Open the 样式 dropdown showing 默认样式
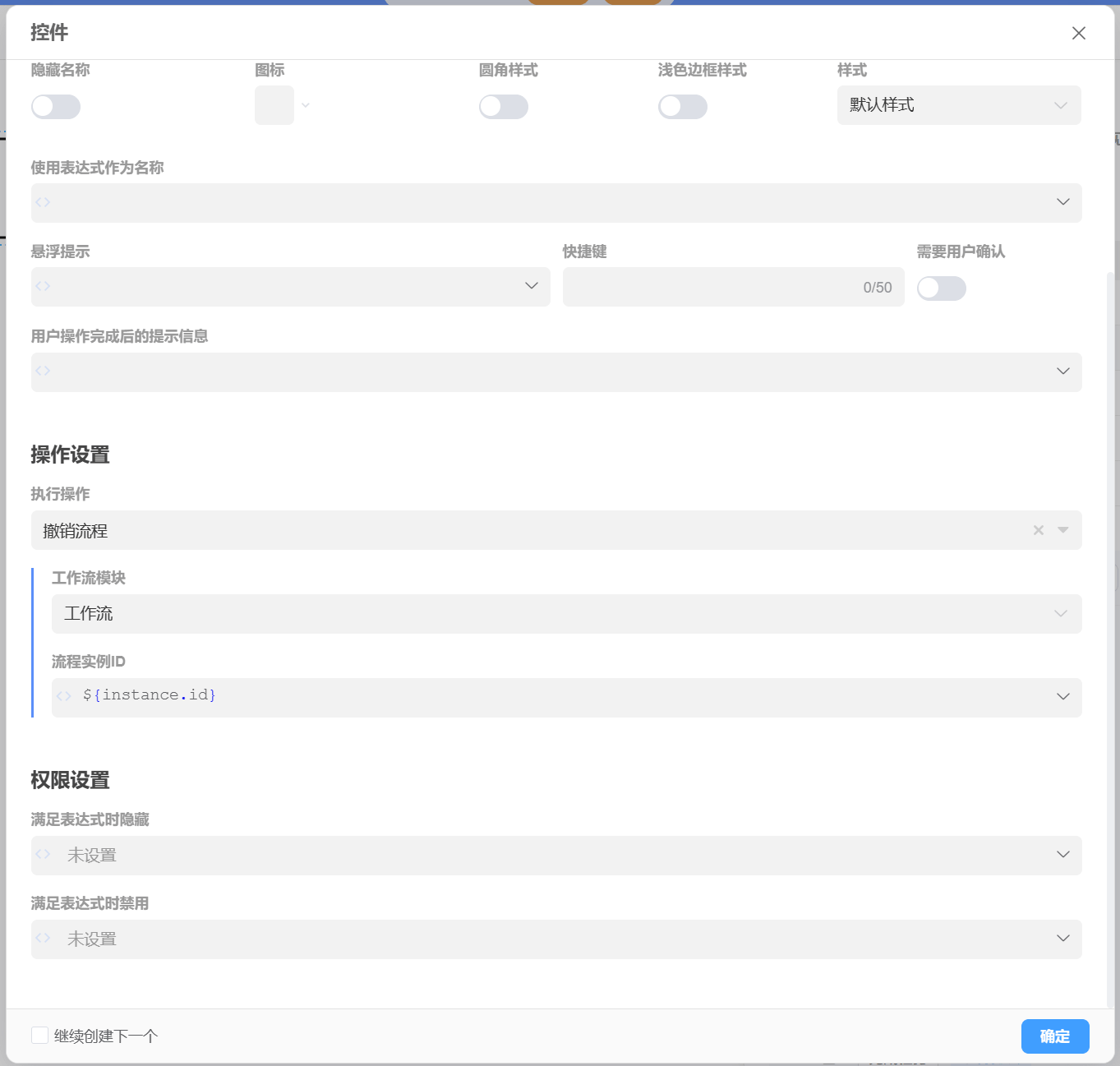 (x=958, y=105)
